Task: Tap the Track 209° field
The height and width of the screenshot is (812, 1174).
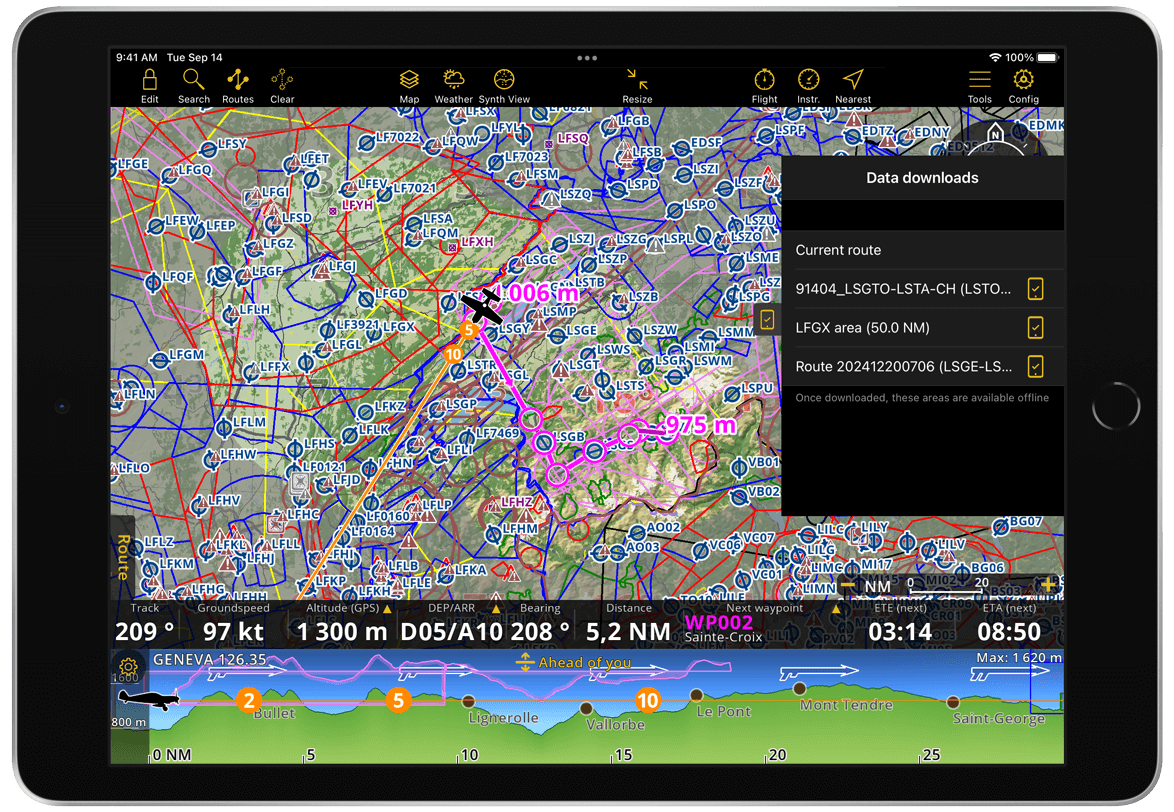Action: tap(145, 624)
